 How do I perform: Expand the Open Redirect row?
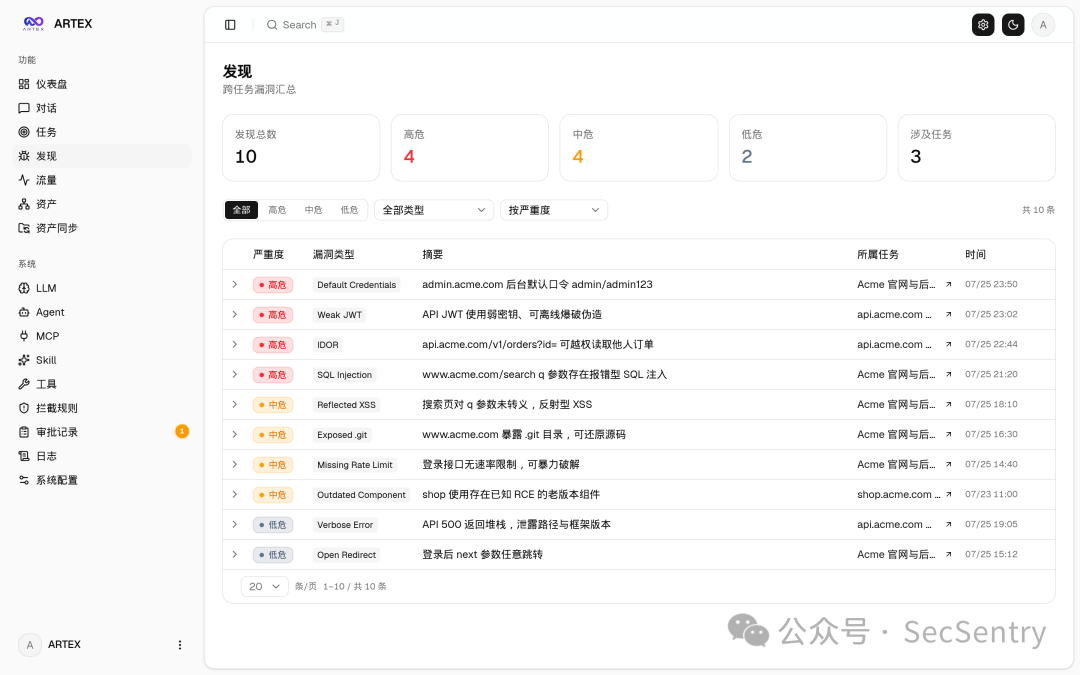tap(235, 554)
